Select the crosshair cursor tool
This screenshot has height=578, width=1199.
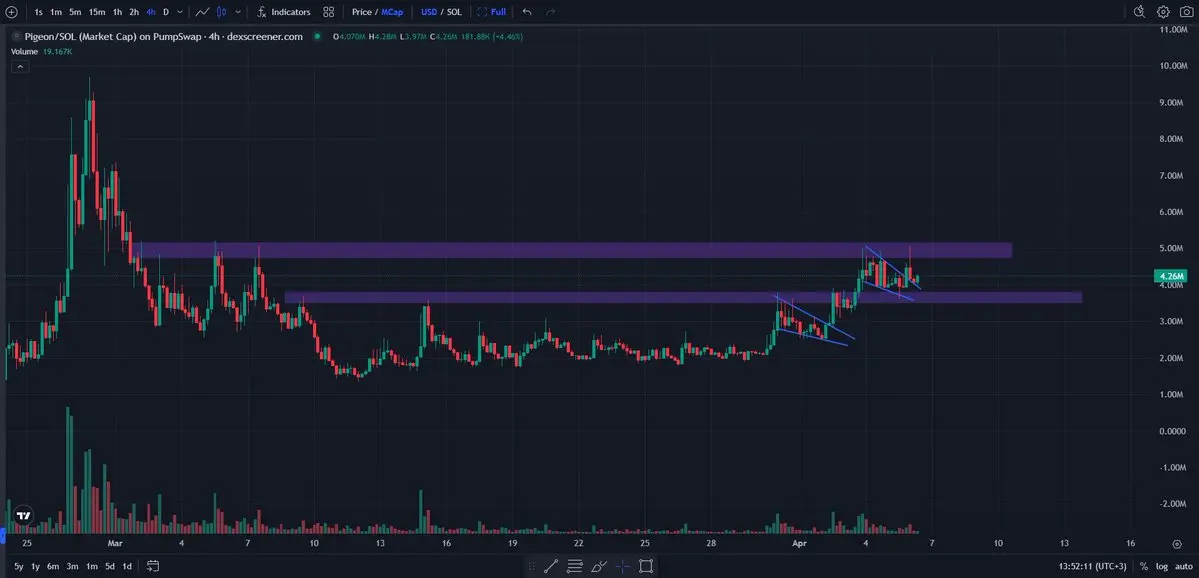622,567
